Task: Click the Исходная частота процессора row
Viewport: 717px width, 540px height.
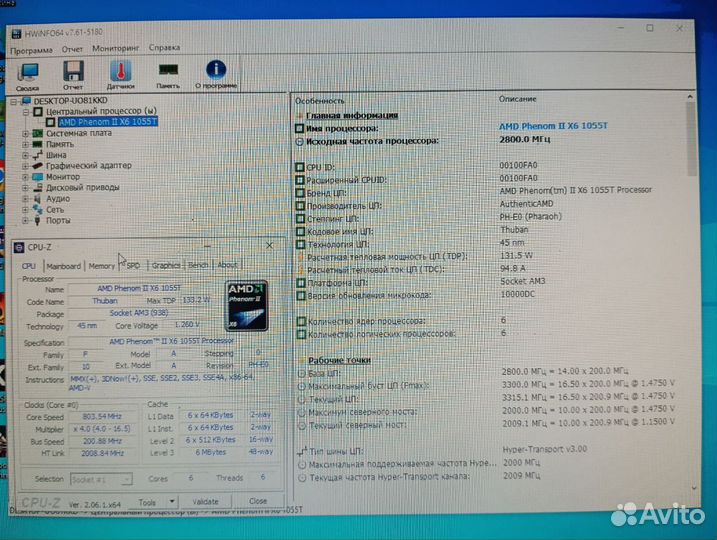Action: tap(423, 140)
